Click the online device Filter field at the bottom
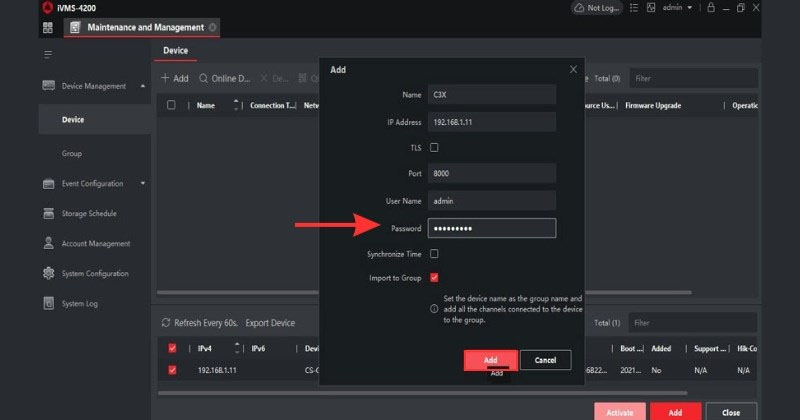800x420 pixels. [x=692, y=323]
